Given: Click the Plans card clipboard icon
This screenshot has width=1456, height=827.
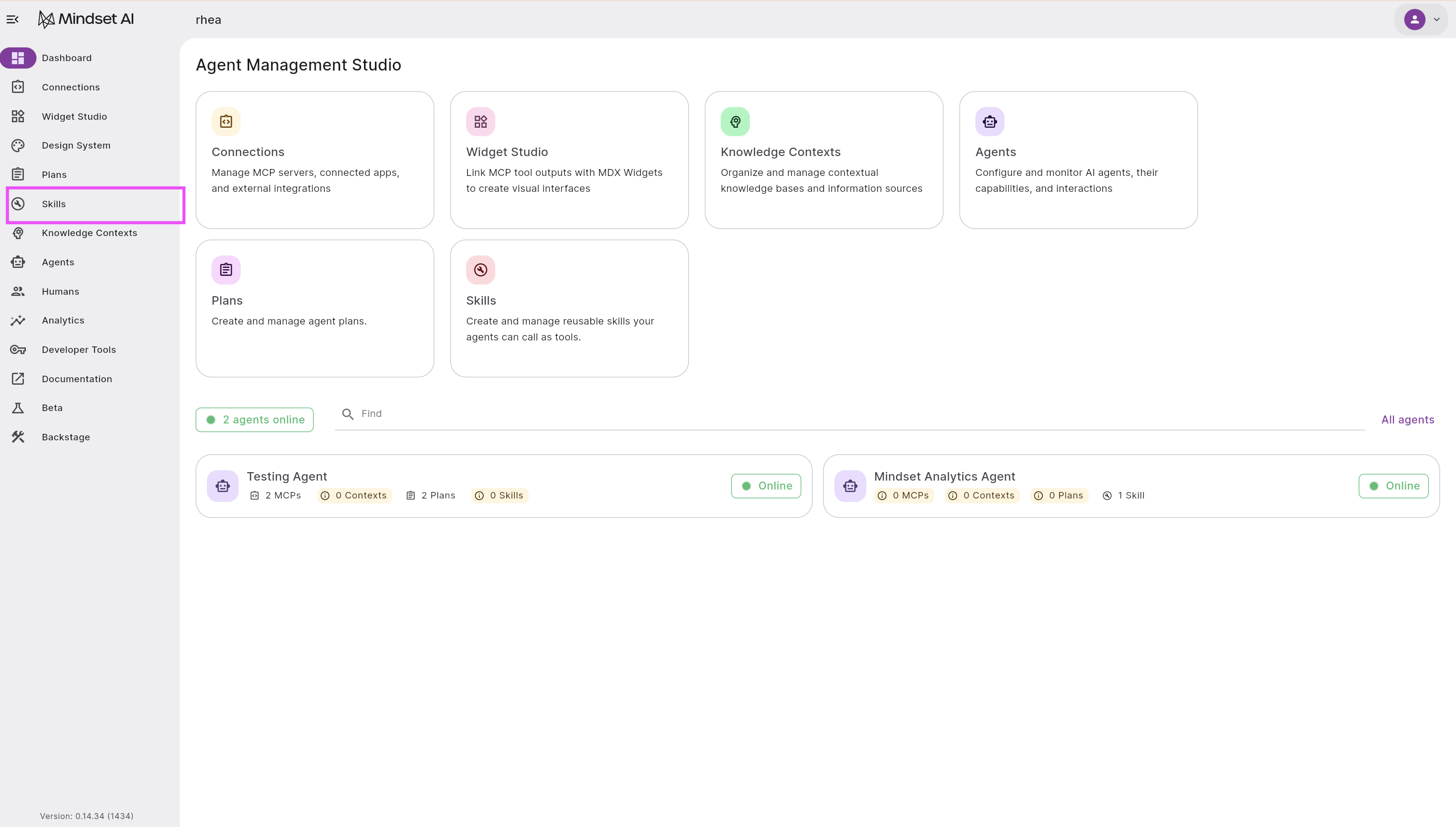Looking at the screenshot, I should pyautogui.click(x=226, y=270).
